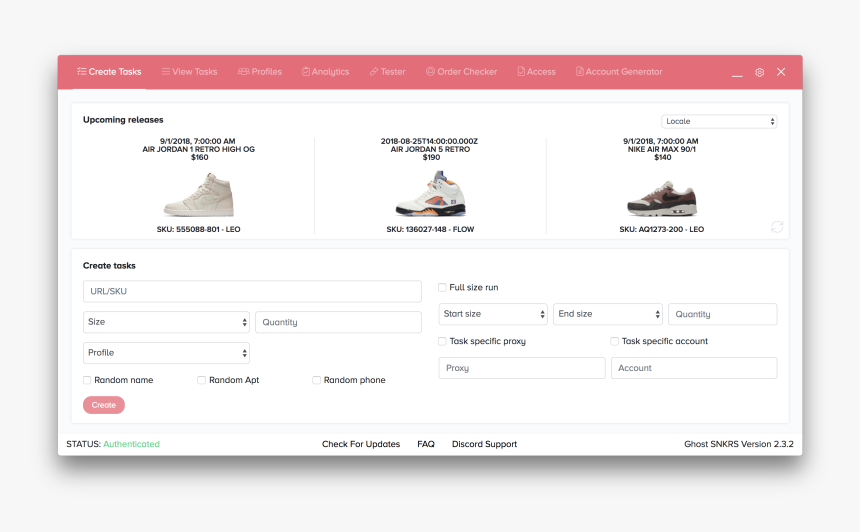Select Nike Air Max 90/1 shoe image
Screen dimensions: 860x532
(x=662, y=198)
